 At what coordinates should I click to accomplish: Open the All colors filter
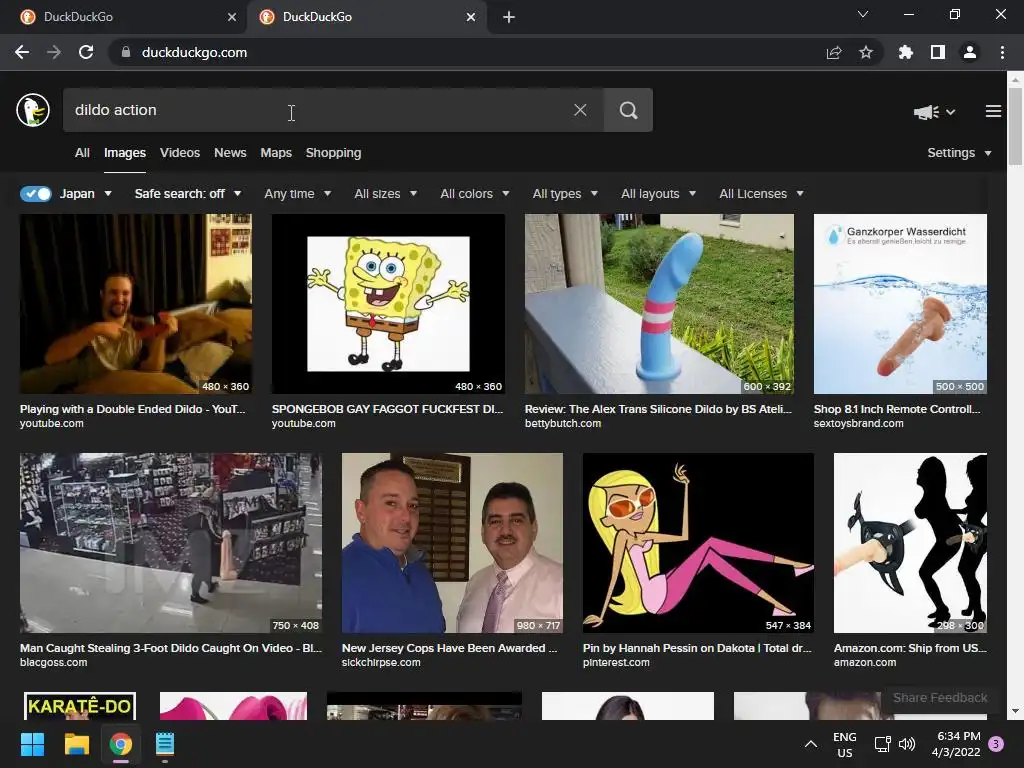475,194
